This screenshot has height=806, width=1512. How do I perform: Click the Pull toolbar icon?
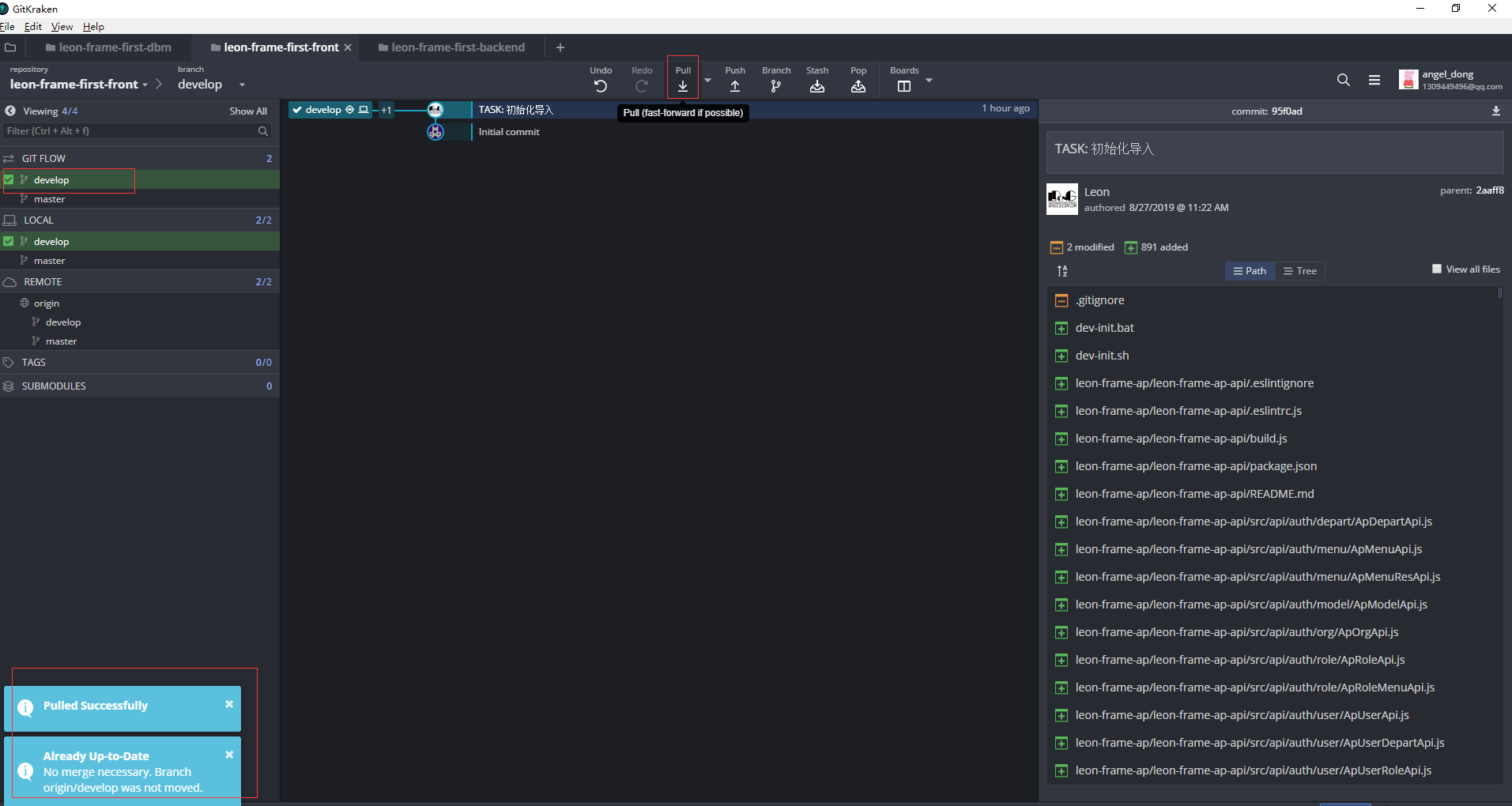coord(683,85)
